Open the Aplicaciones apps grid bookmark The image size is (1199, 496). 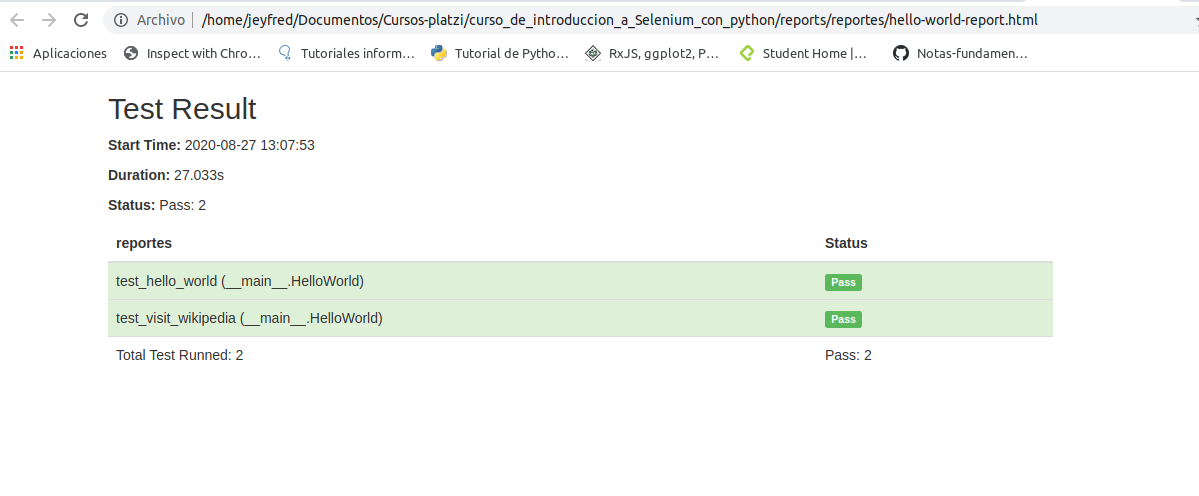(58, 53)
